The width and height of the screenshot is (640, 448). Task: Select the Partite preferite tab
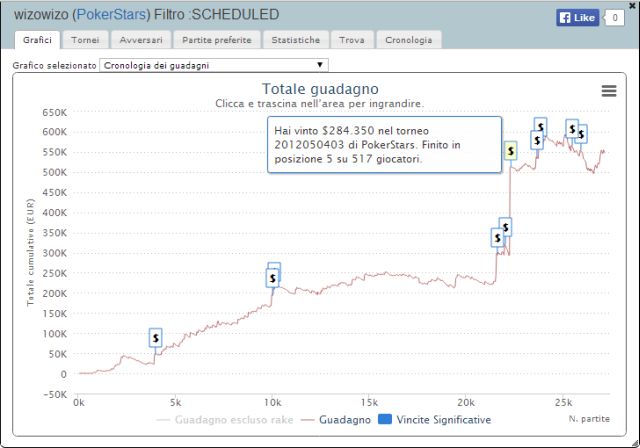click(217, 40)
